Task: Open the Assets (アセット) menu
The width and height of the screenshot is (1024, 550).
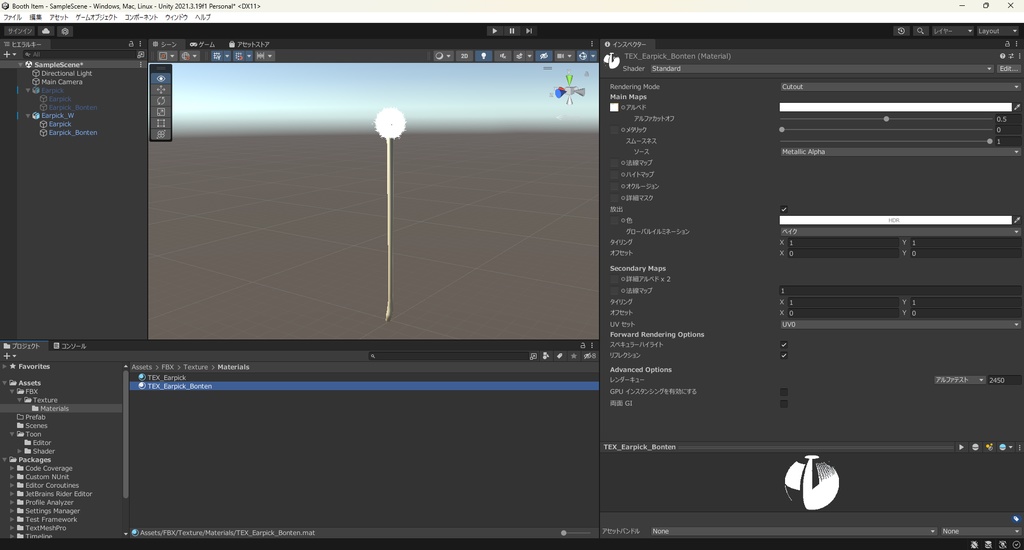Action: (59, 18)
